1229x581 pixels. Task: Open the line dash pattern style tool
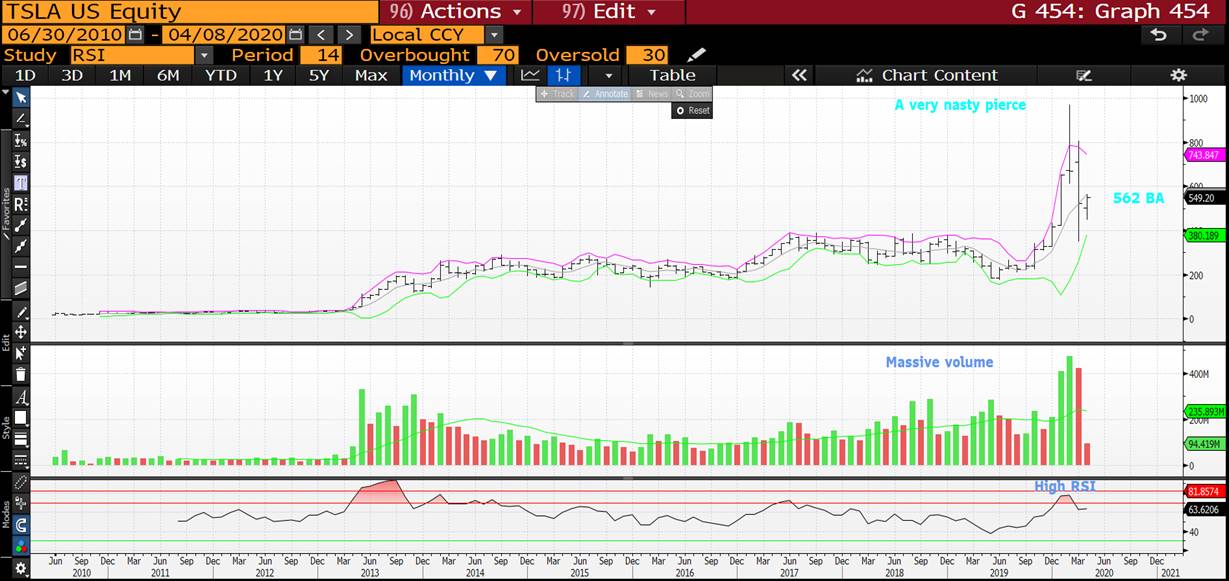[20, 460]
